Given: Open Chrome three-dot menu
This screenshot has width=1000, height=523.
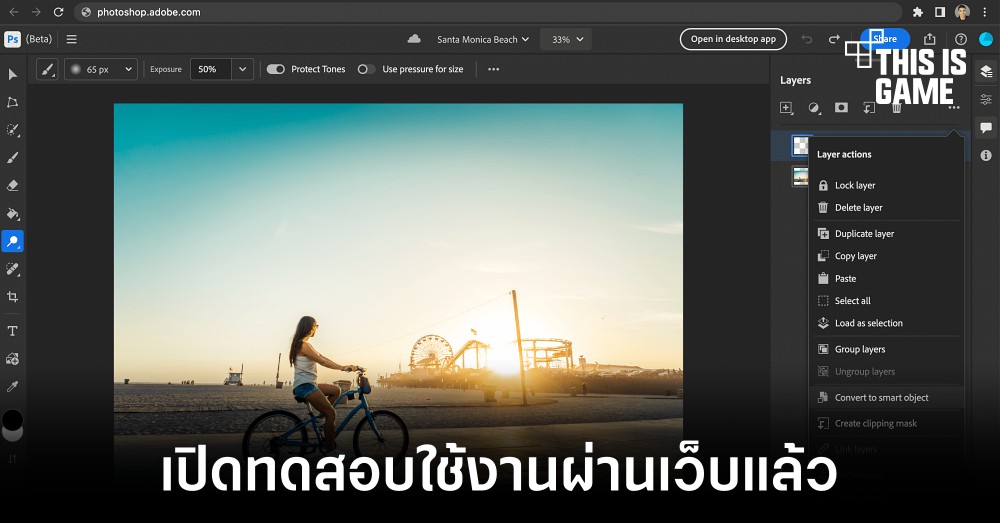Looking at the screenshot, I should click(985, 12).
